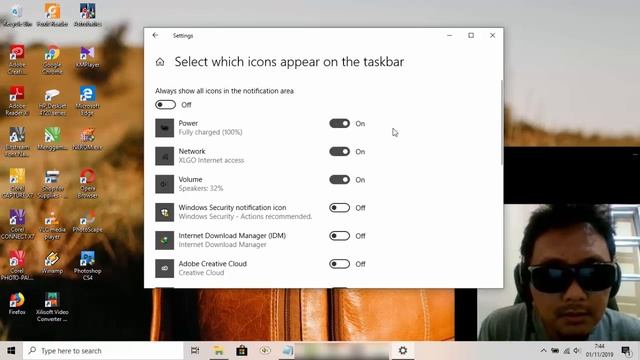Select the VLC media player shortcut
640x360 pixels.
pos(52,224)
